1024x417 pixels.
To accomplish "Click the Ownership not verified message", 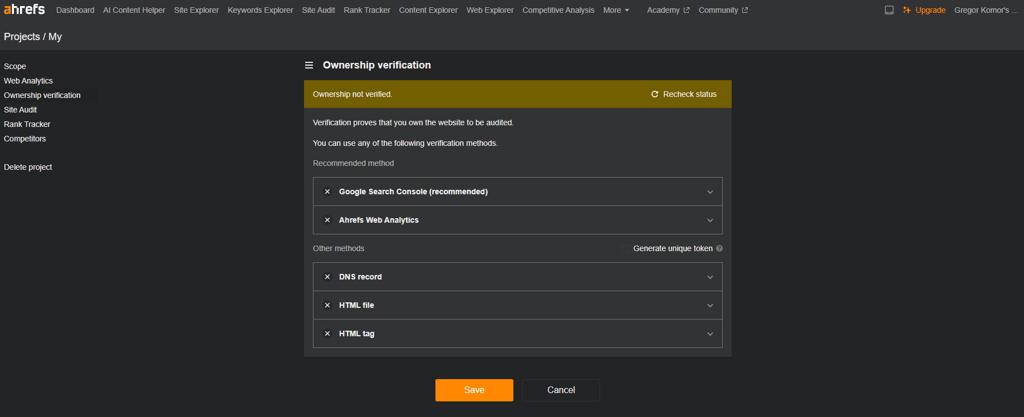I will 353,95.
